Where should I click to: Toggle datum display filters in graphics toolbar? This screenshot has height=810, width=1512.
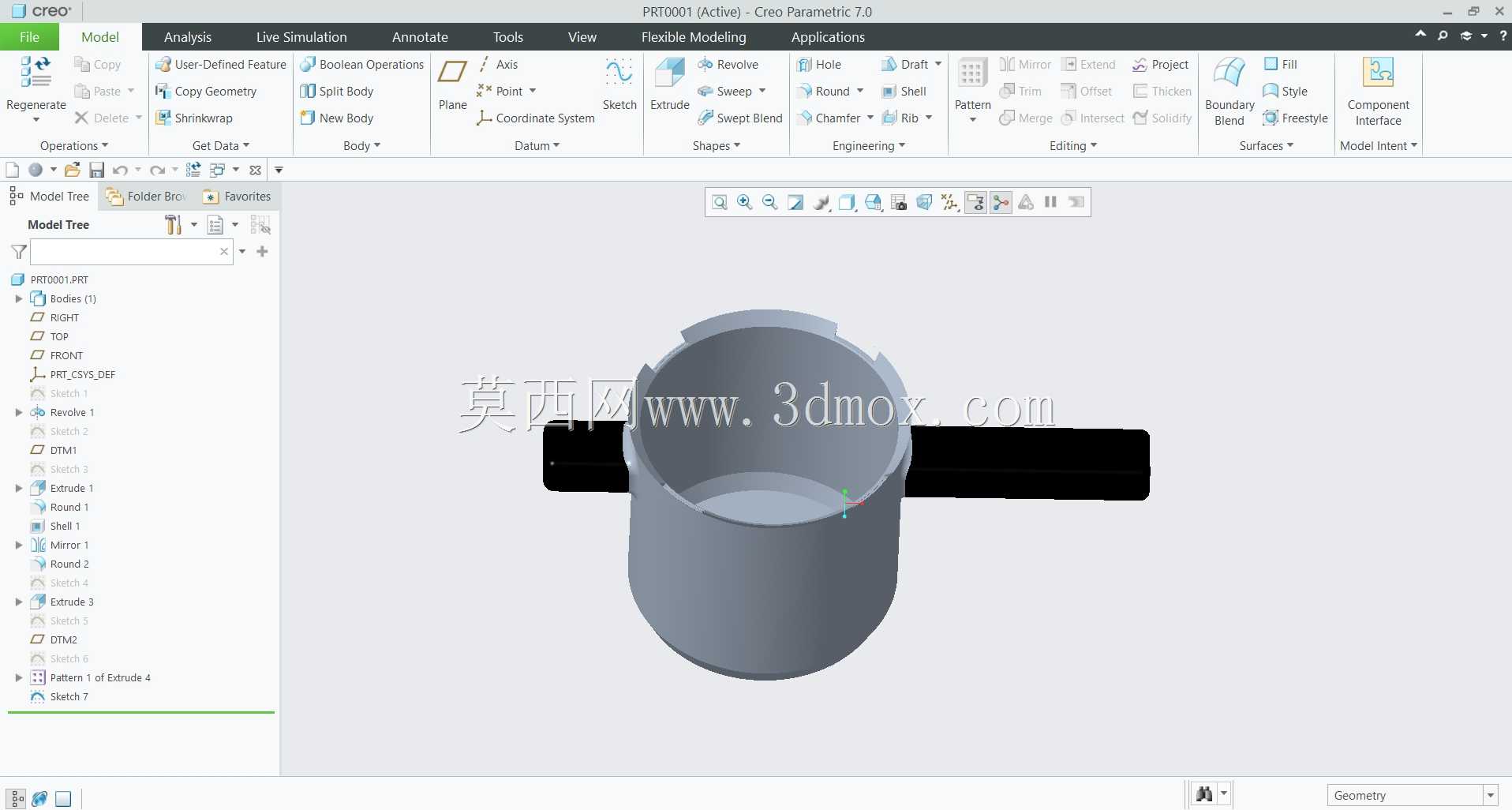950,203
